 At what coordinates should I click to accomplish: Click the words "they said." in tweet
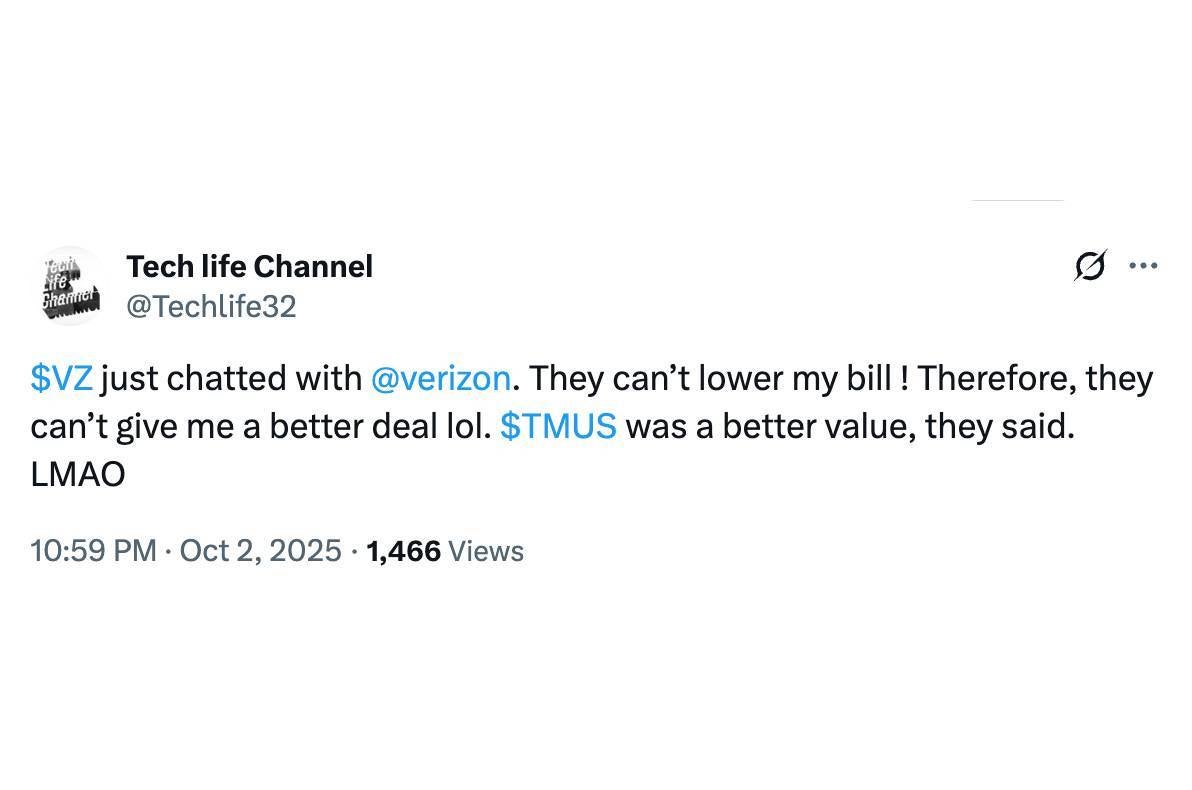point(999,426)
